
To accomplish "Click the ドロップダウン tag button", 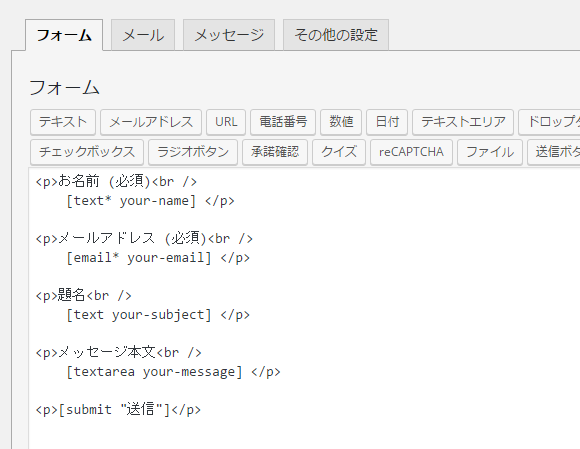I will (x=549, y=122).
